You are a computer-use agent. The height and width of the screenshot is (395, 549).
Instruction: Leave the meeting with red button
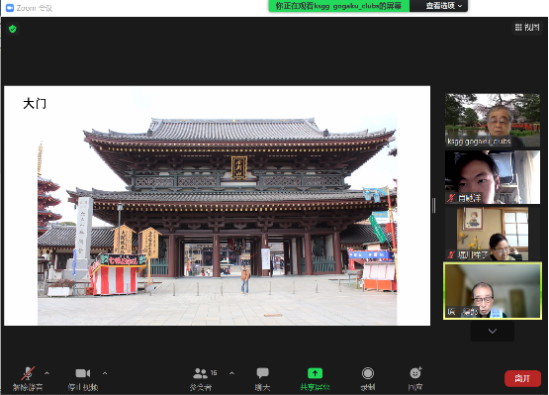pyautogui.click(x=522, y=379)
